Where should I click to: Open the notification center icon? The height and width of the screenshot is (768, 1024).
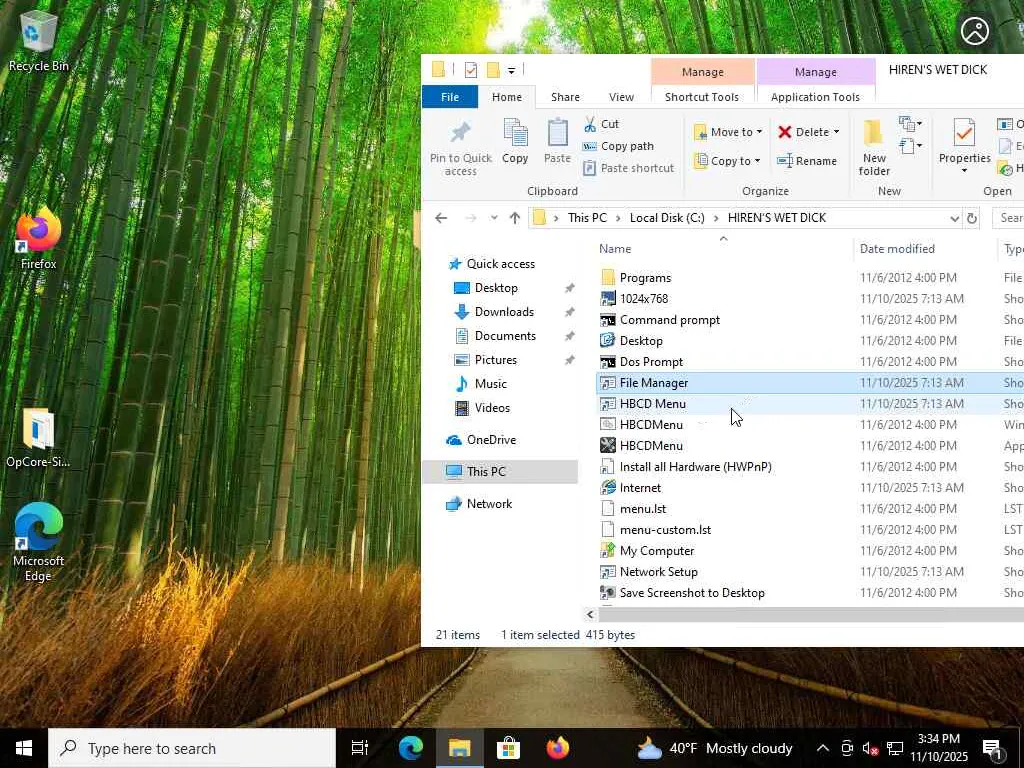tap(992, 748)
